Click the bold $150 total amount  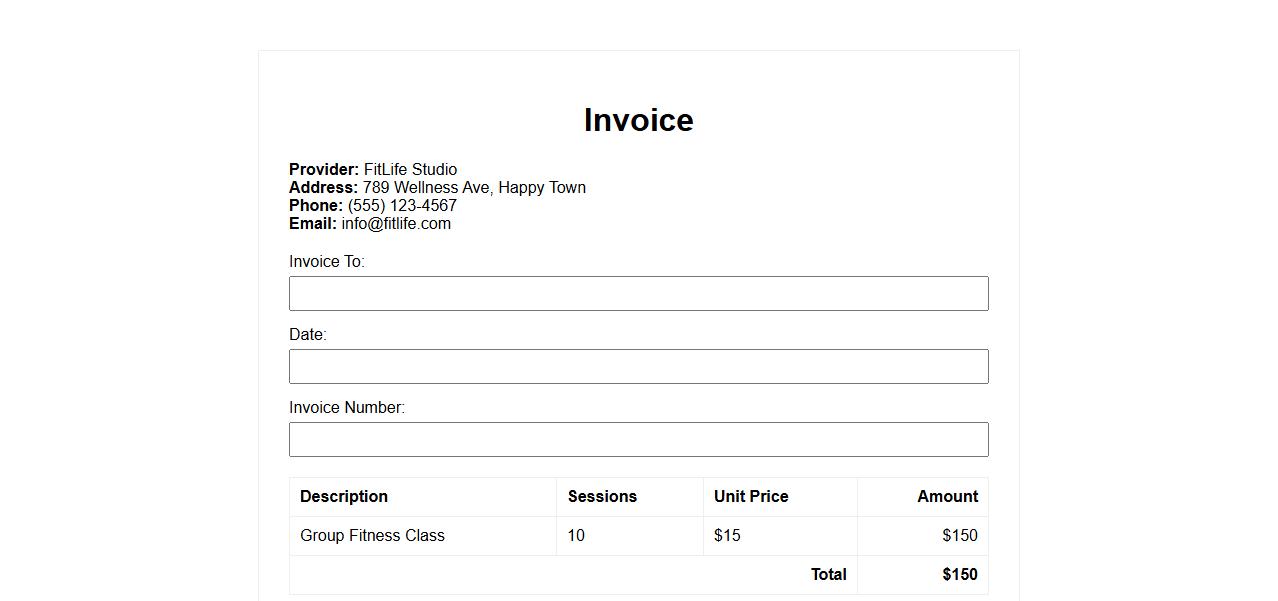click(x=959, y=575)
